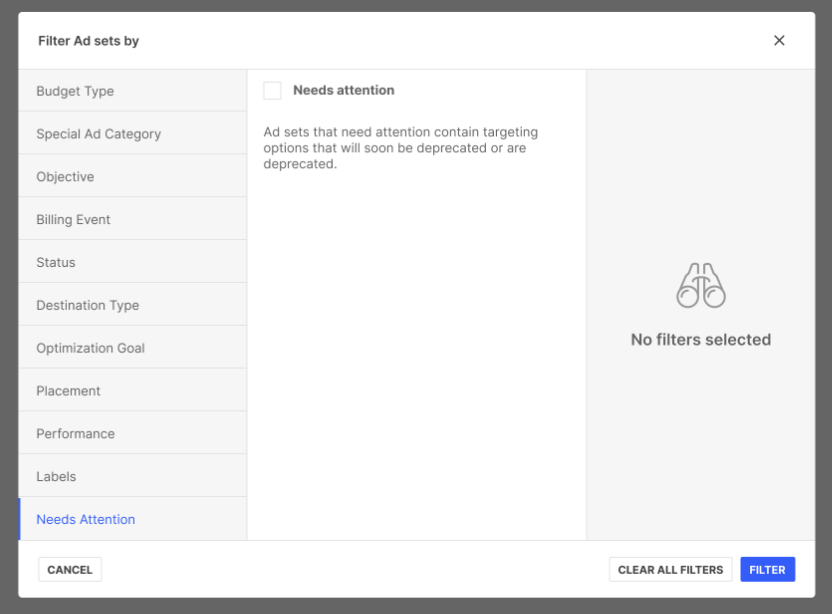This screenshot has width=832, height=614.
Task: Choose Billing Event from the filter list
Action: [73, 220]
